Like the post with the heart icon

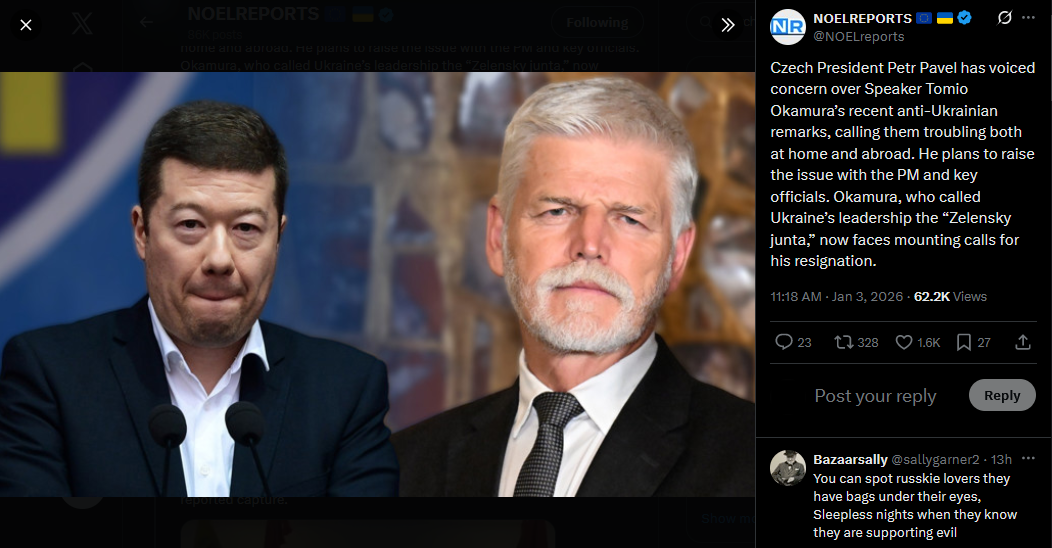918,343
